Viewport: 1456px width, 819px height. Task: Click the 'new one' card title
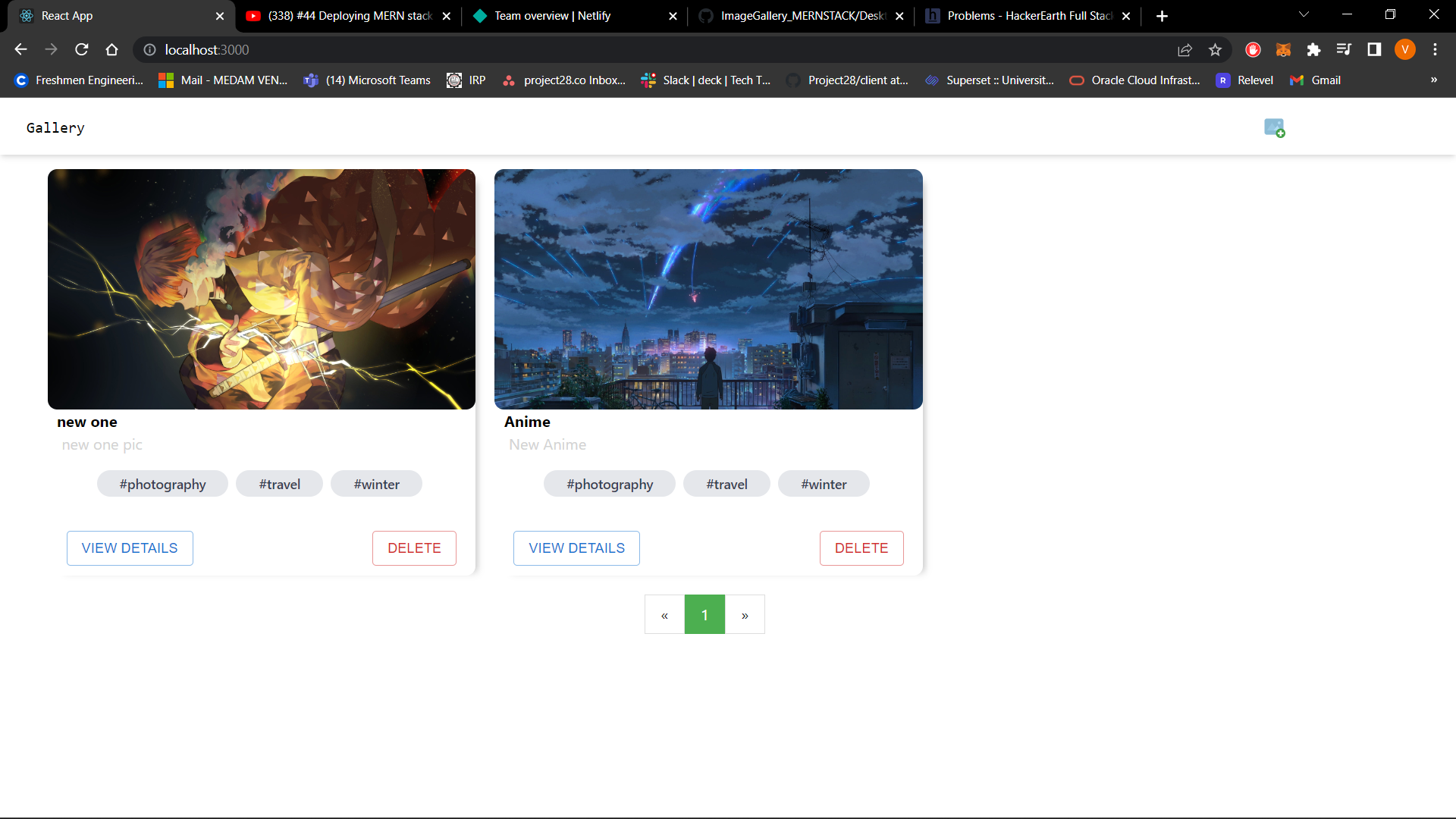coord(87,422)
